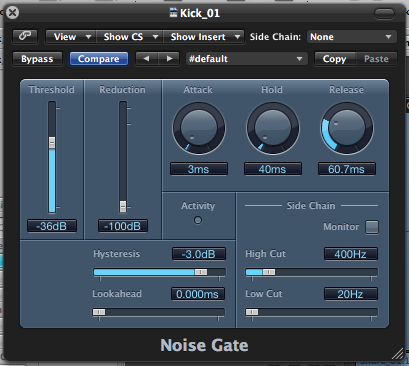Toggle the Bypass button
Screen dimensions: 409x366
(x=37, y=59)
